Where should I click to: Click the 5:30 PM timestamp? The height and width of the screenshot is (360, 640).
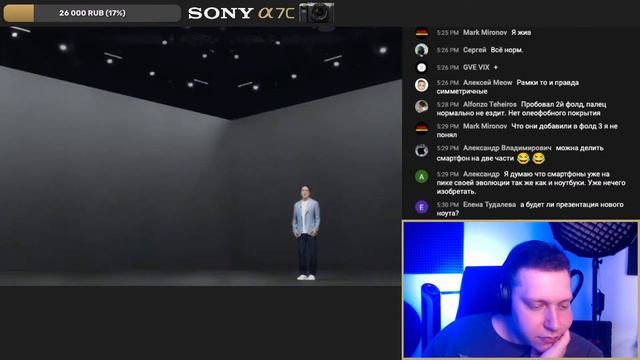[447, 205]
